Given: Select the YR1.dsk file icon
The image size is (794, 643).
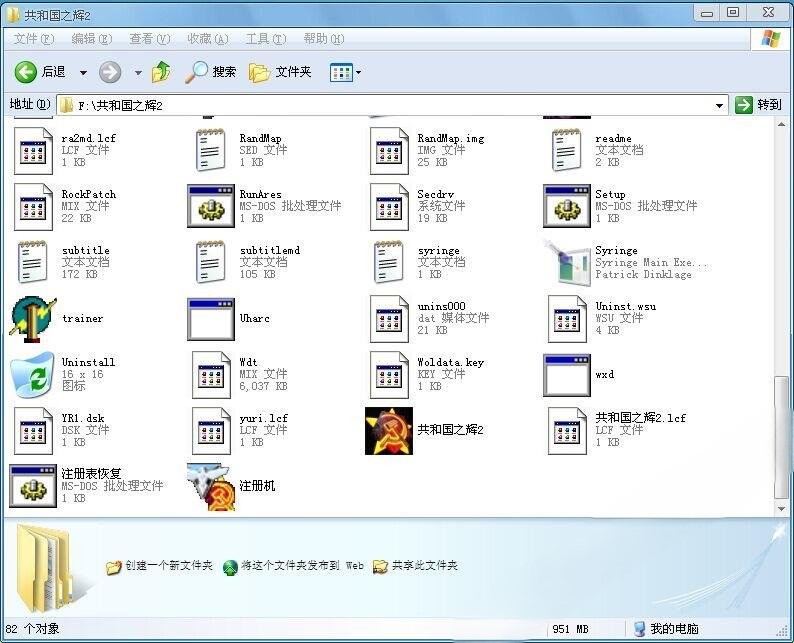Looking at the screenshot, I should (33, 431).
